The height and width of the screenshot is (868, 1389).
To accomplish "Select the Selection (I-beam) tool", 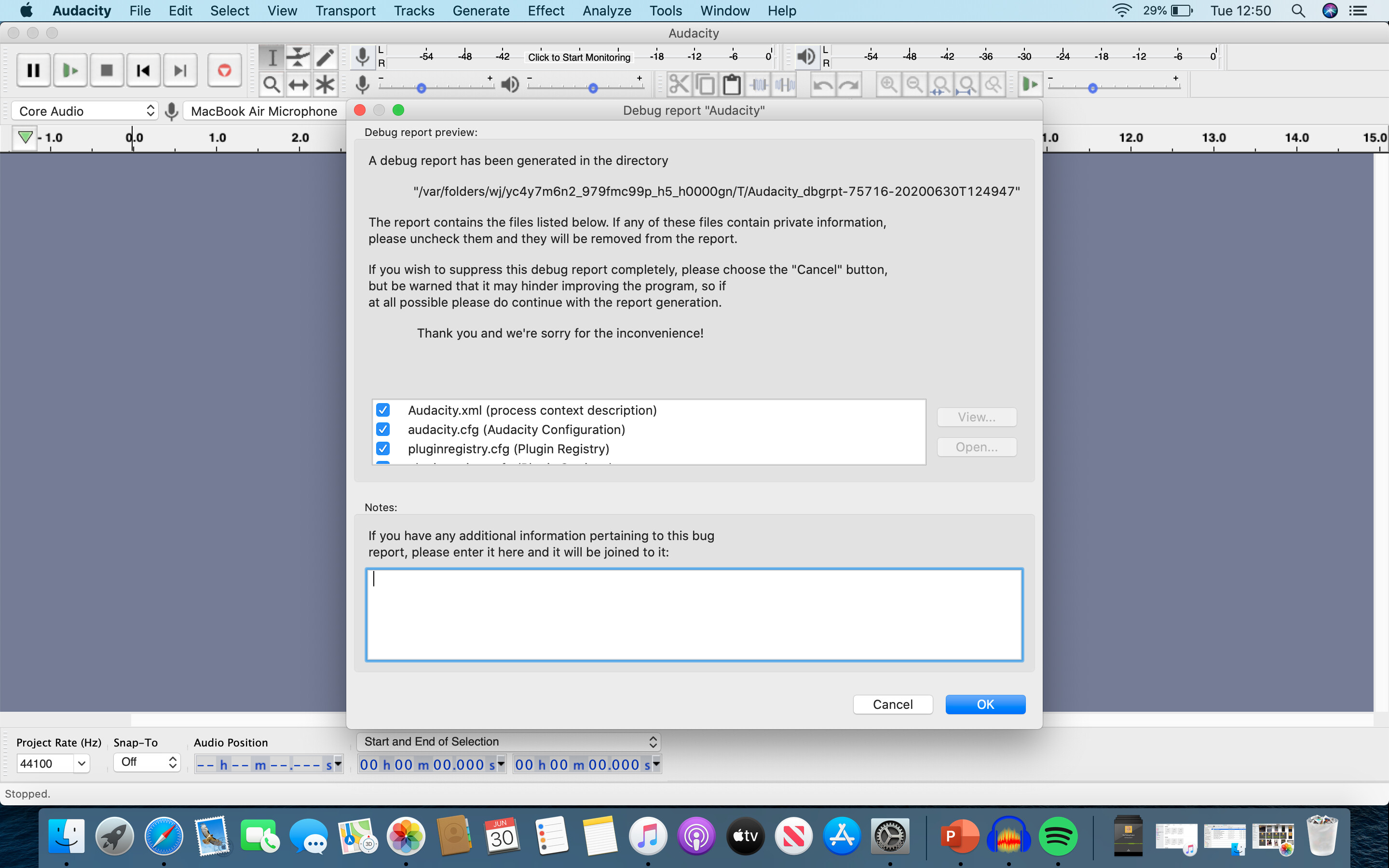I will [272, 57].
